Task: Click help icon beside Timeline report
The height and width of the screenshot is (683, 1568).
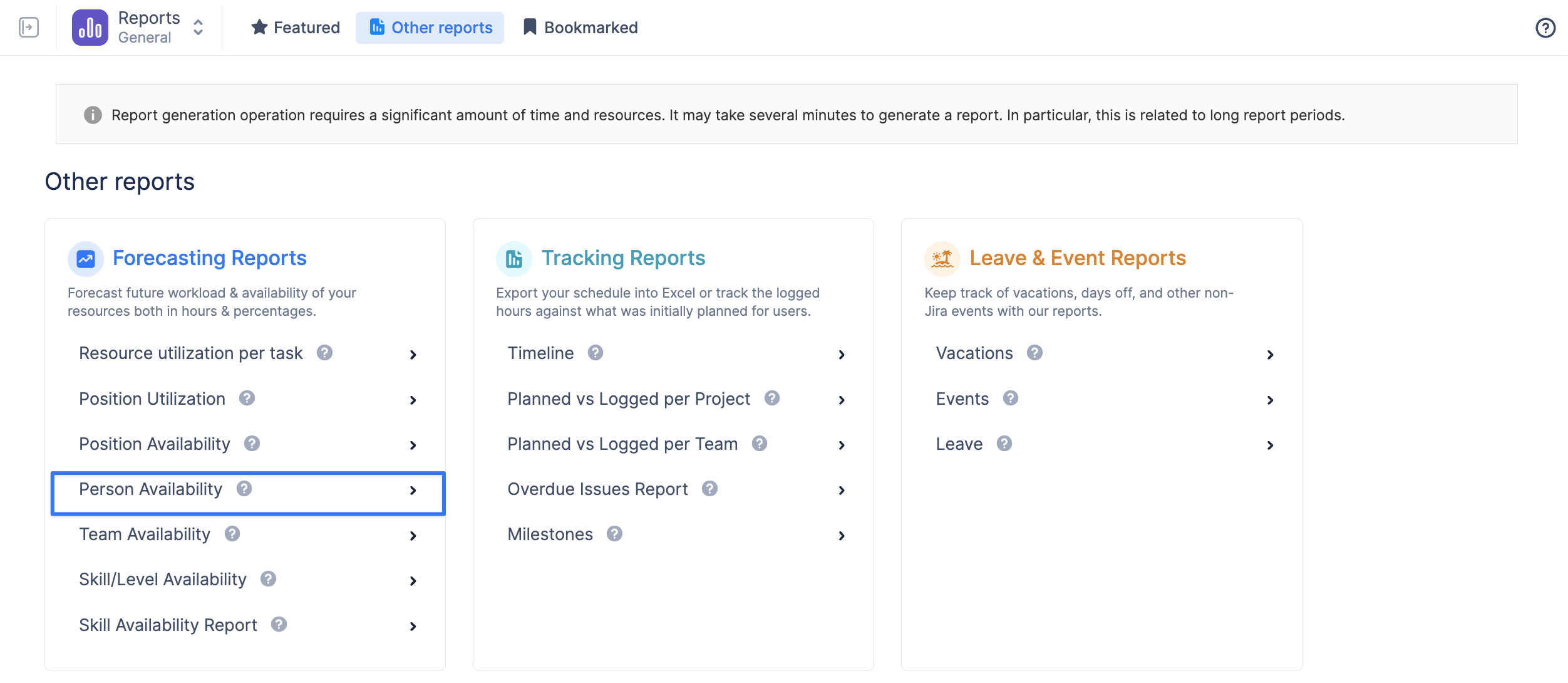Action: (595, 353)
